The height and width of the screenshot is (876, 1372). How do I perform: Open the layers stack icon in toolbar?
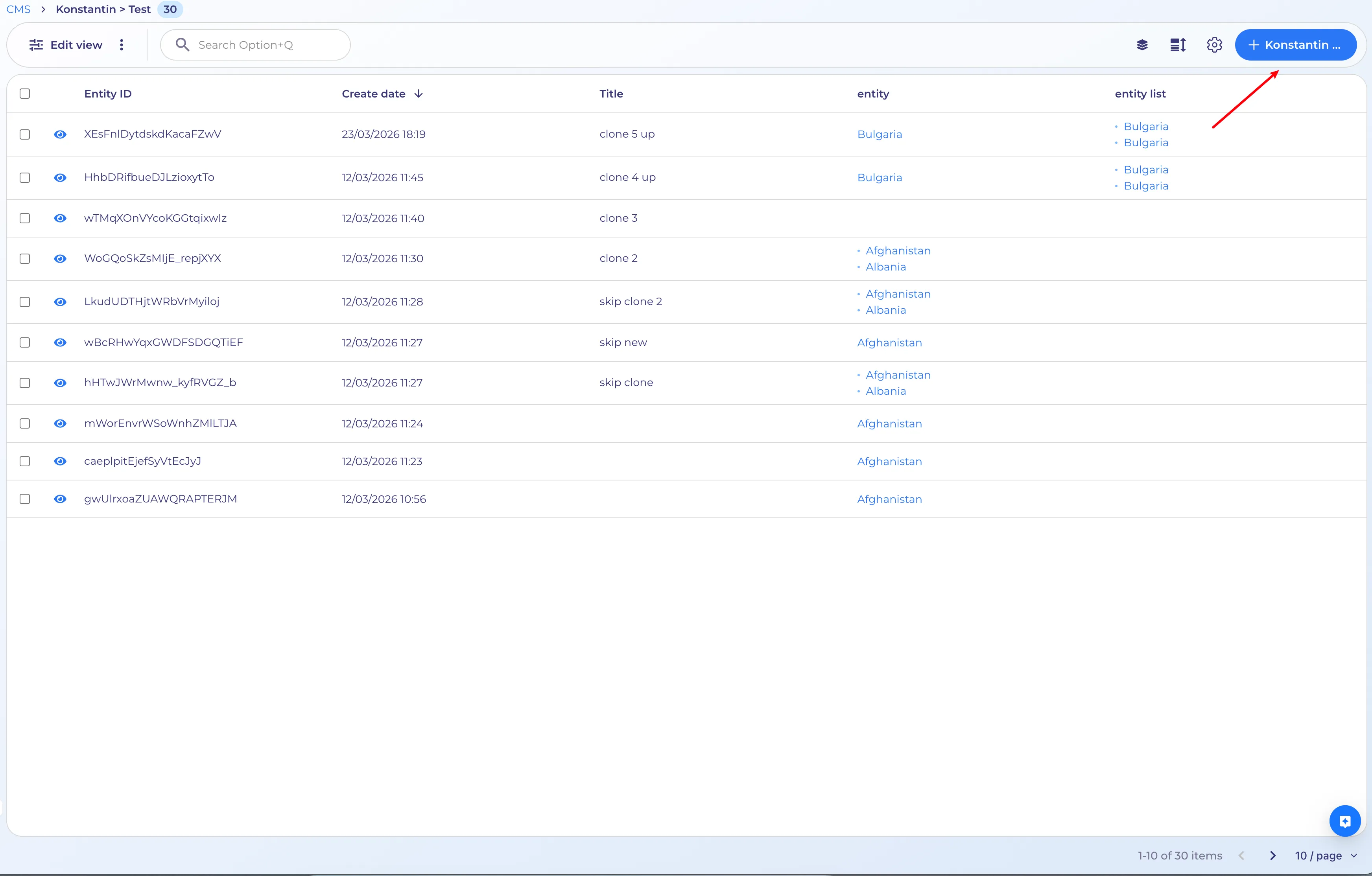(1142, 45)
